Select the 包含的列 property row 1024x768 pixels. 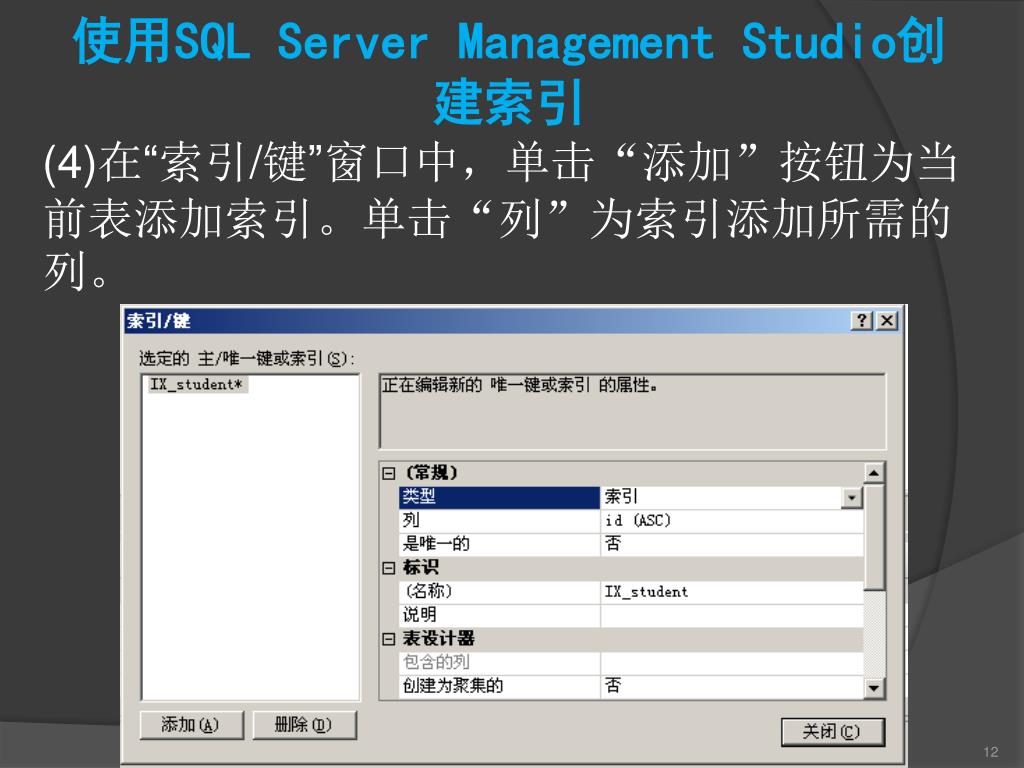[499, 662]
